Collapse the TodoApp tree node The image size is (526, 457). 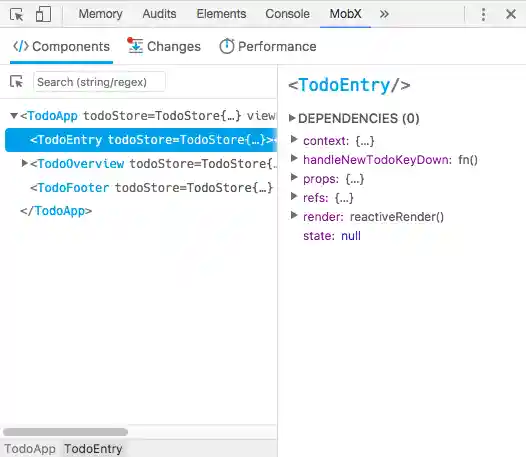(x=14, y=116)
